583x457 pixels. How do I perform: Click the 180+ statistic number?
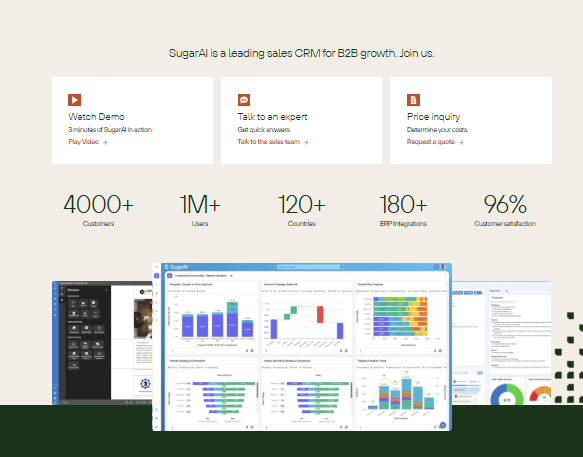(x=403, y=204)
